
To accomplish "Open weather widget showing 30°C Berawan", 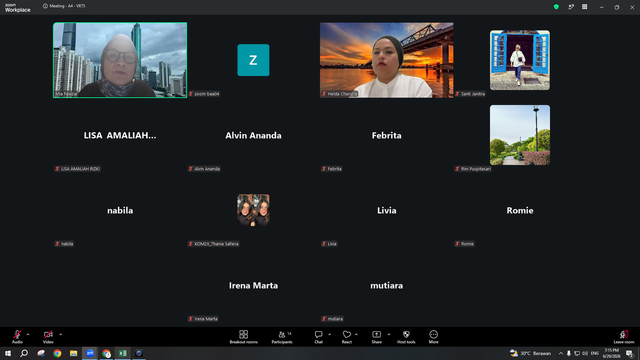I will [531, 353].
